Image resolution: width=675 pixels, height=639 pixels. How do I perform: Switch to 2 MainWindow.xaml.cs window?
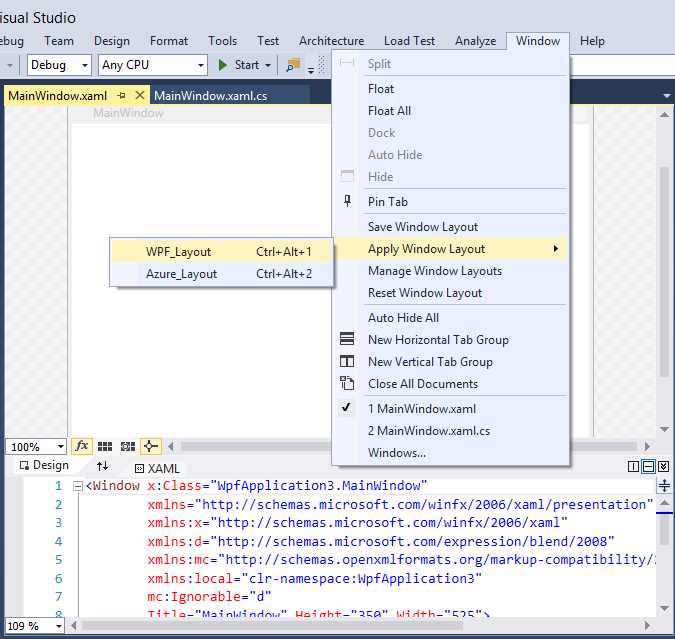(451, 431)
